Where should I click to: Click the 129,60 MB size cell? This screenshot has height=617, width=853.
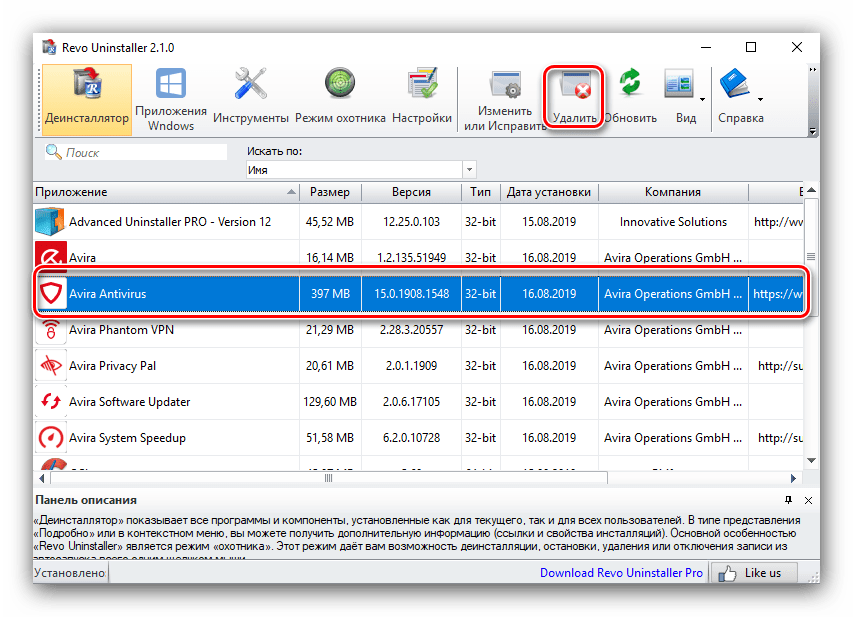(x=330, y=402)
